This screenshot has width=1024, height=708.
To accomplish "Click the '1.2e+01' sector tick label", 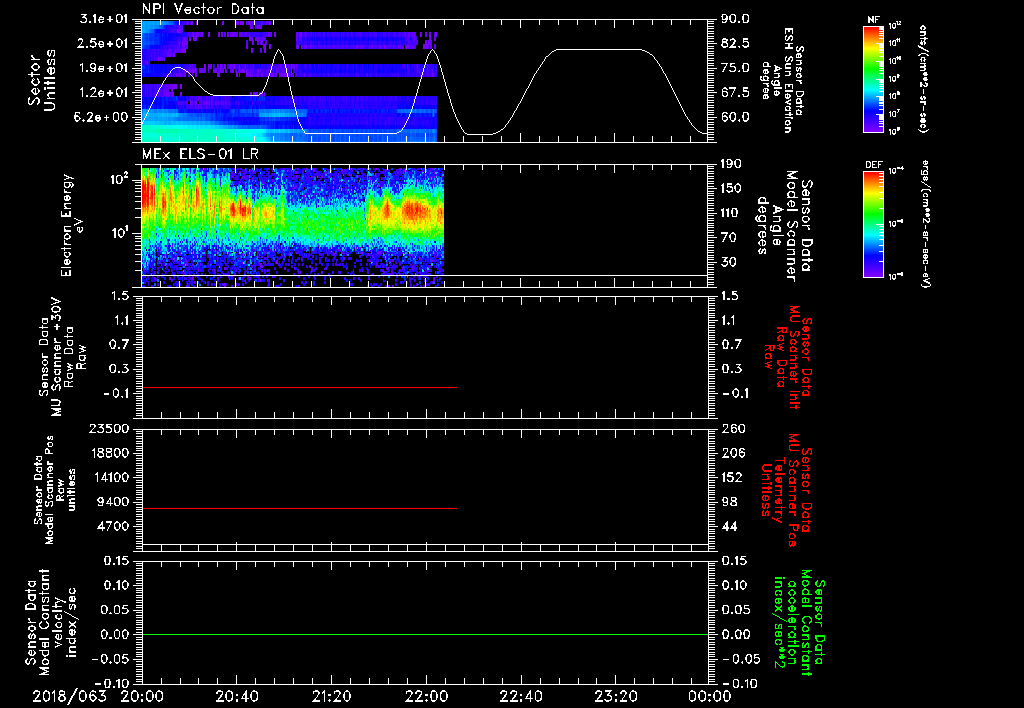I will pos(104,93).
